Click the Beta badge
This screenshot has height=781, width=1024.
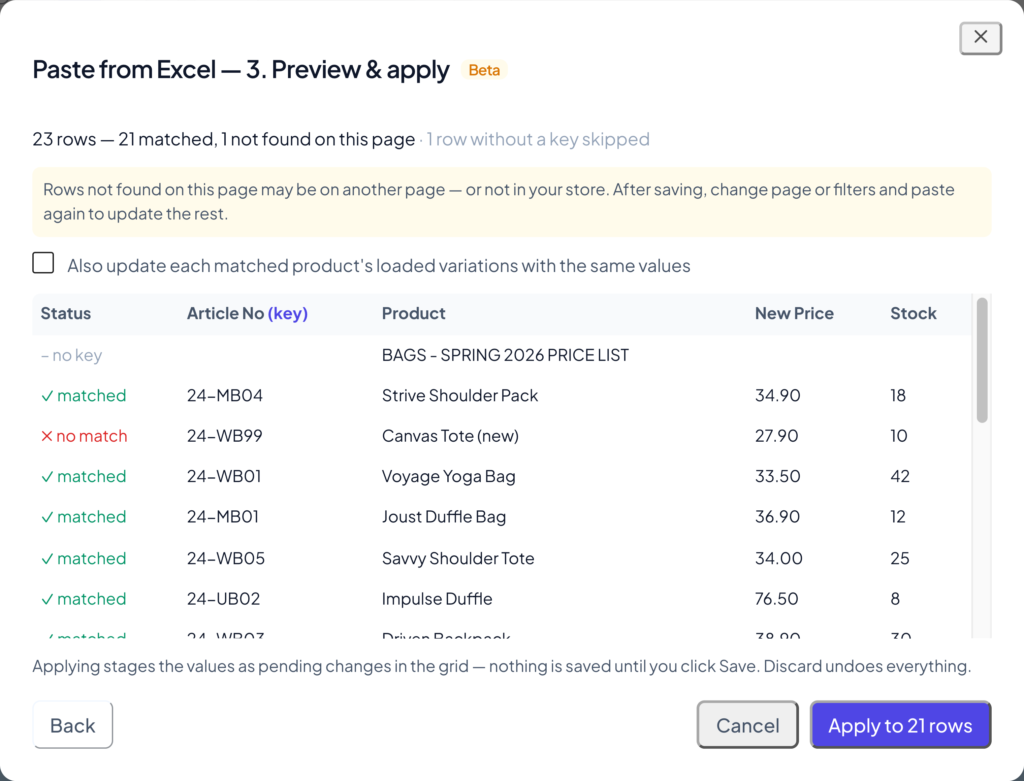click(484, 70)
